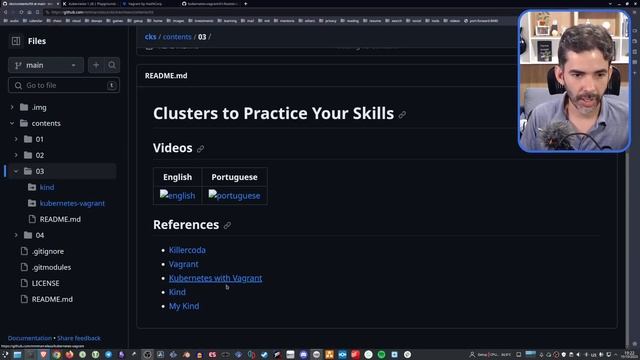Click anchor link icon beside Clusters heading
Screen dimensions: 640x360
pyautogui.click(x=402, y=115)
